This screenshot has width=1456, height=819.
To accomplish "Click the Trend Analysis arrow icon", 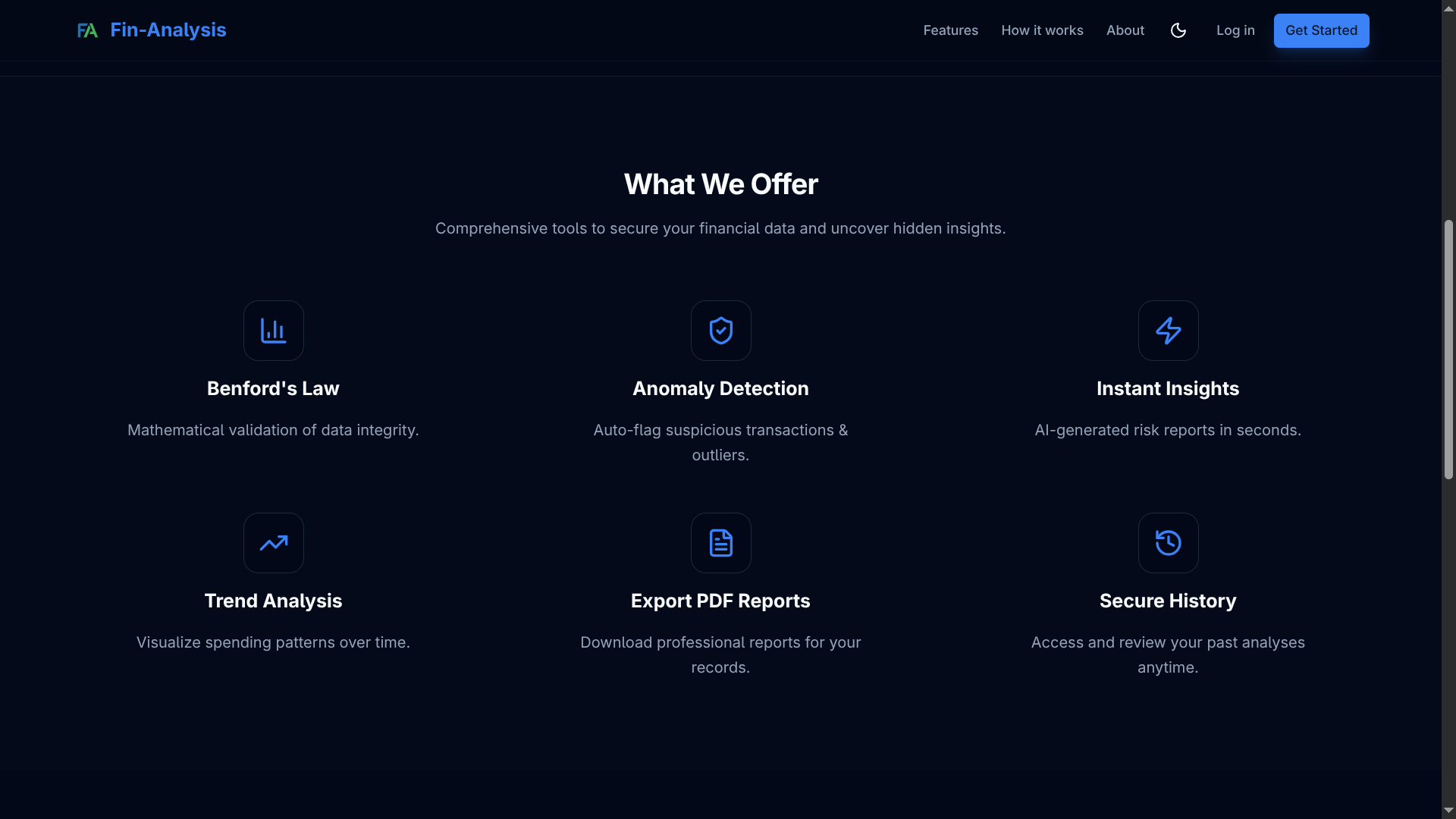I will (x=273, y=543).
